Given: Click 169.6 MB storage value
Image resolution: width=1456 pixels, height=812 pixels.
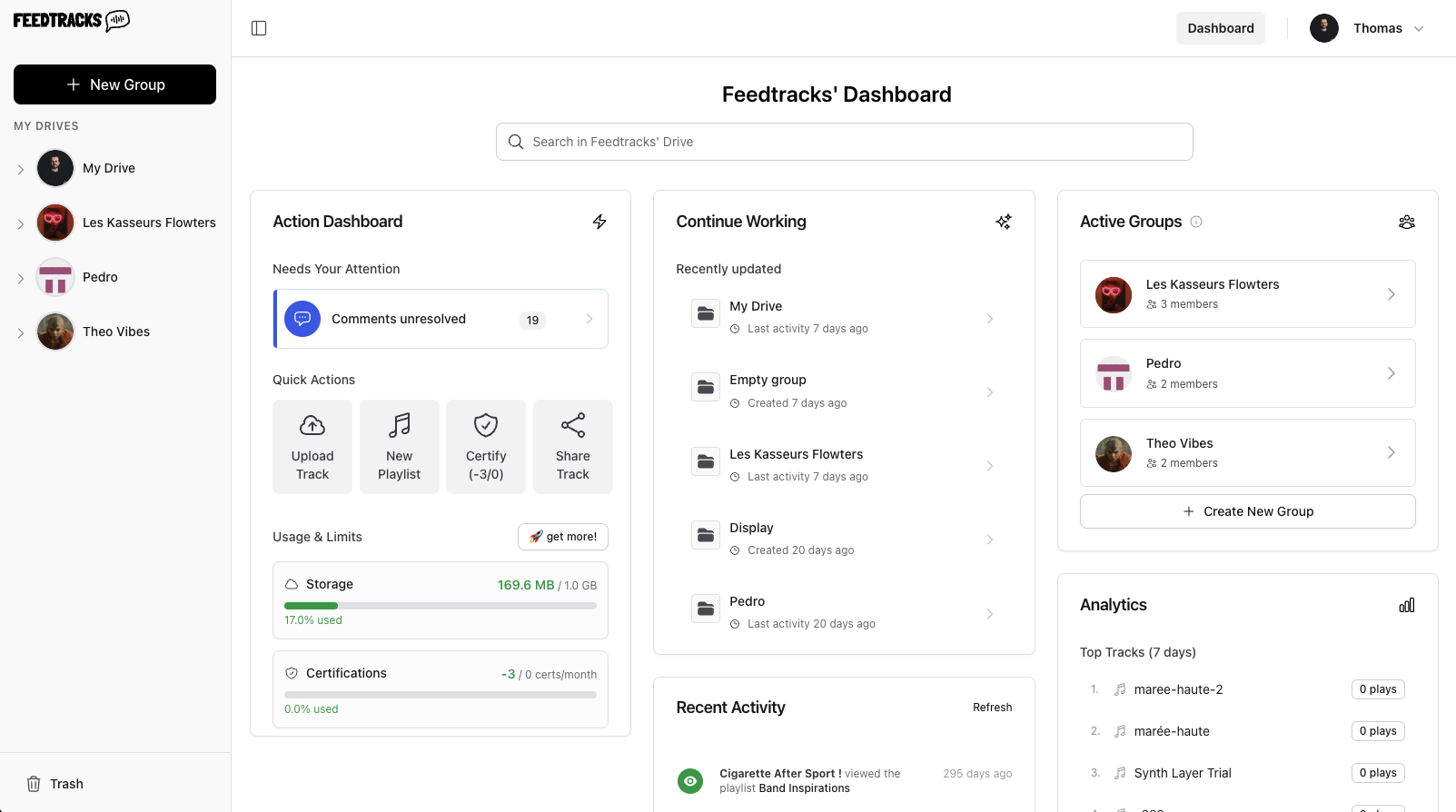Looking at the screenshot, I should tap(526, 585).
